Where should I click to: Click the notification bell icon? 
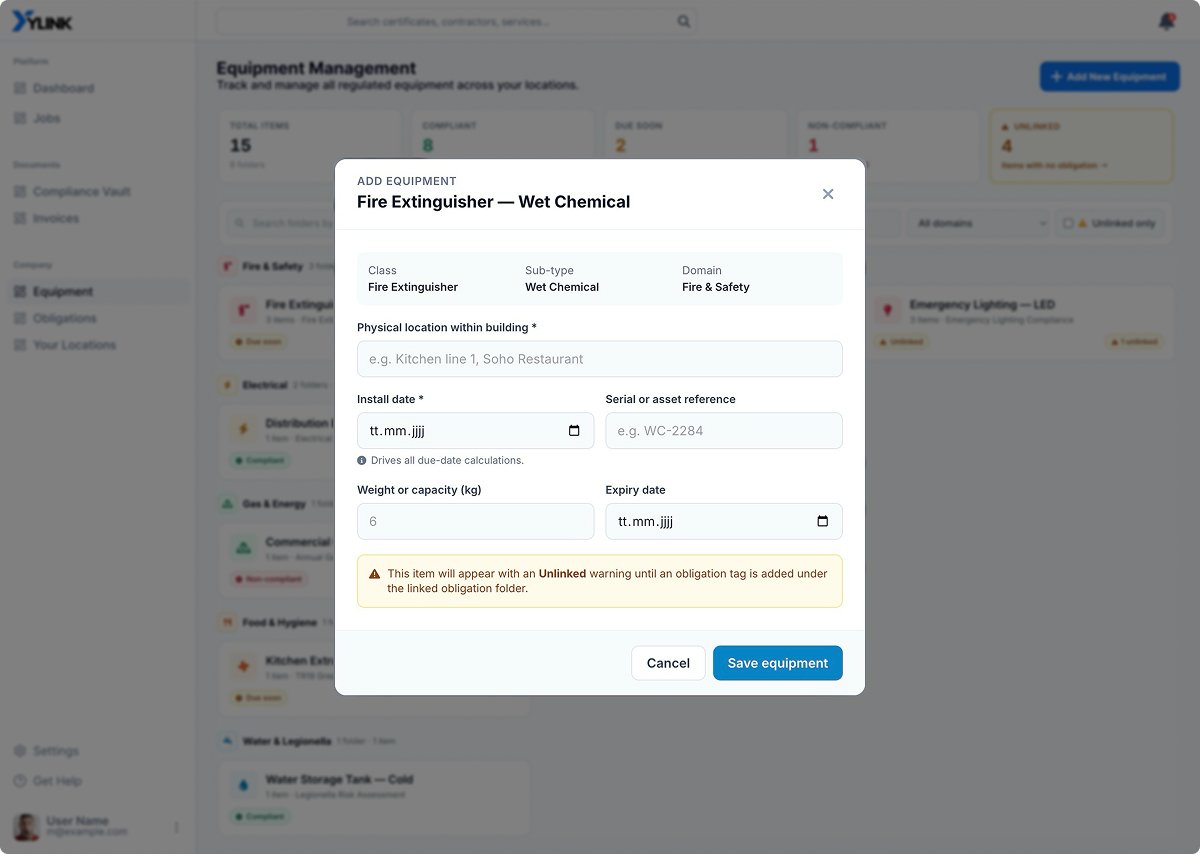tap(1166, 21)
